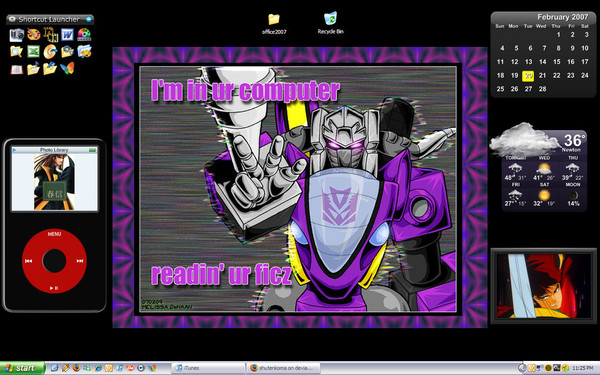Open the golden disc with arrow shortcut
The image size is (600, 375).
(50, 51)
